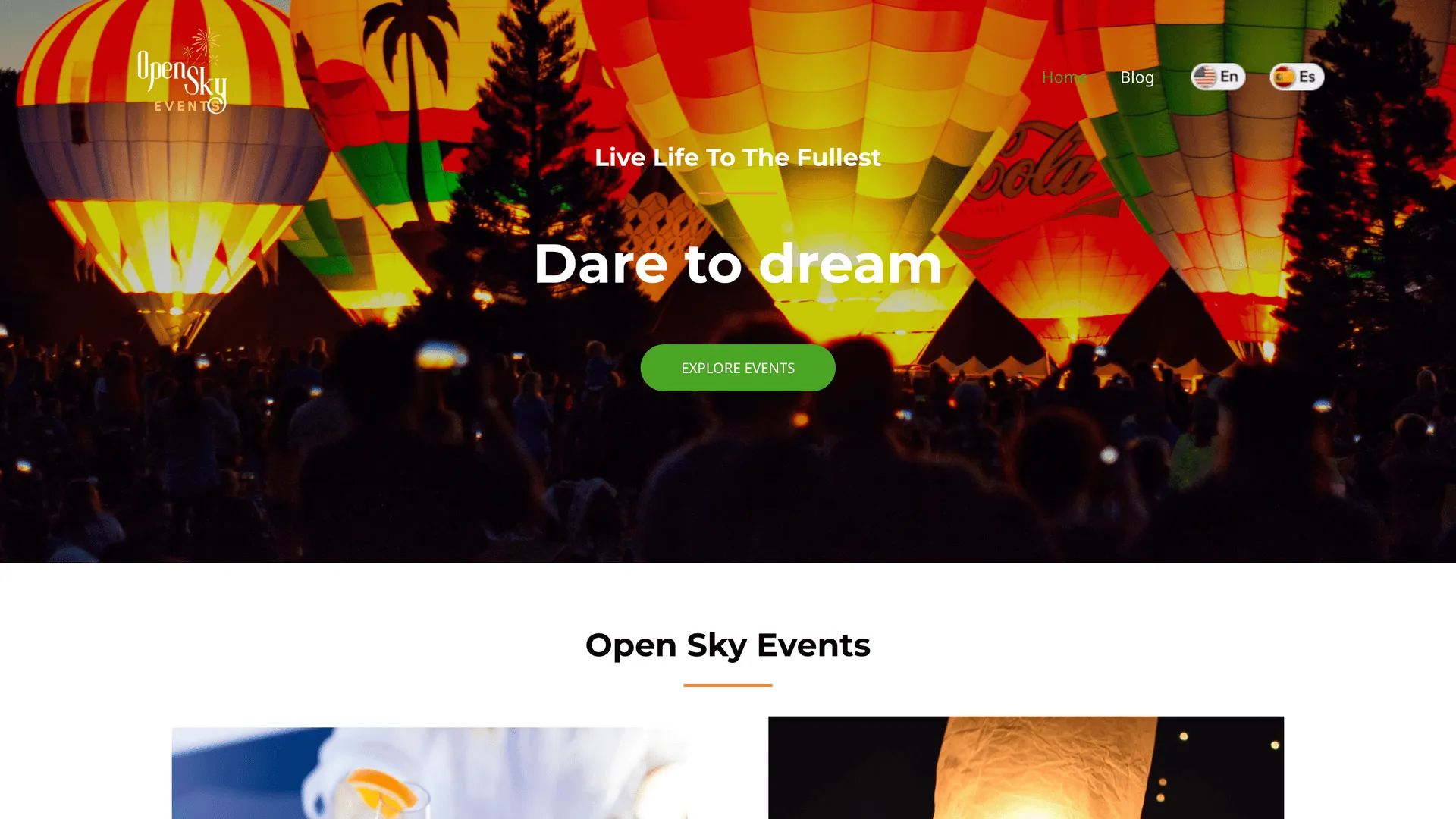Select the Spain flag icon
This screenshot has height=819, width=1456.
click(1284, 77)
